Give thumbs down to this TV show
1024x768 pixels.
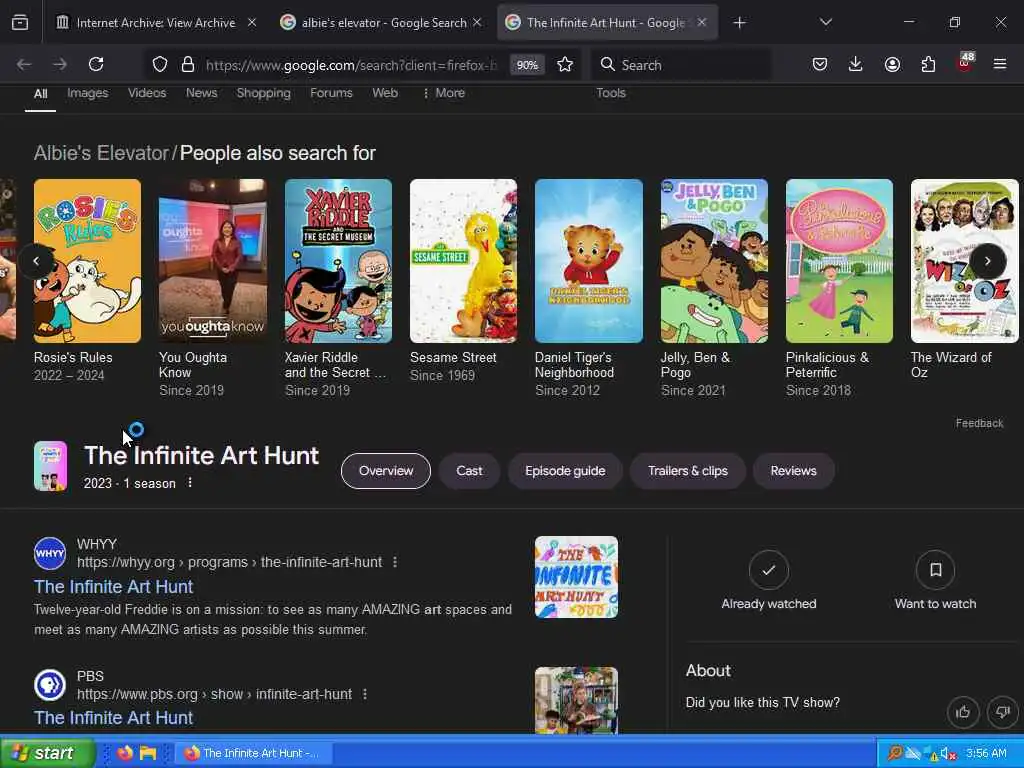(1002, 712)
